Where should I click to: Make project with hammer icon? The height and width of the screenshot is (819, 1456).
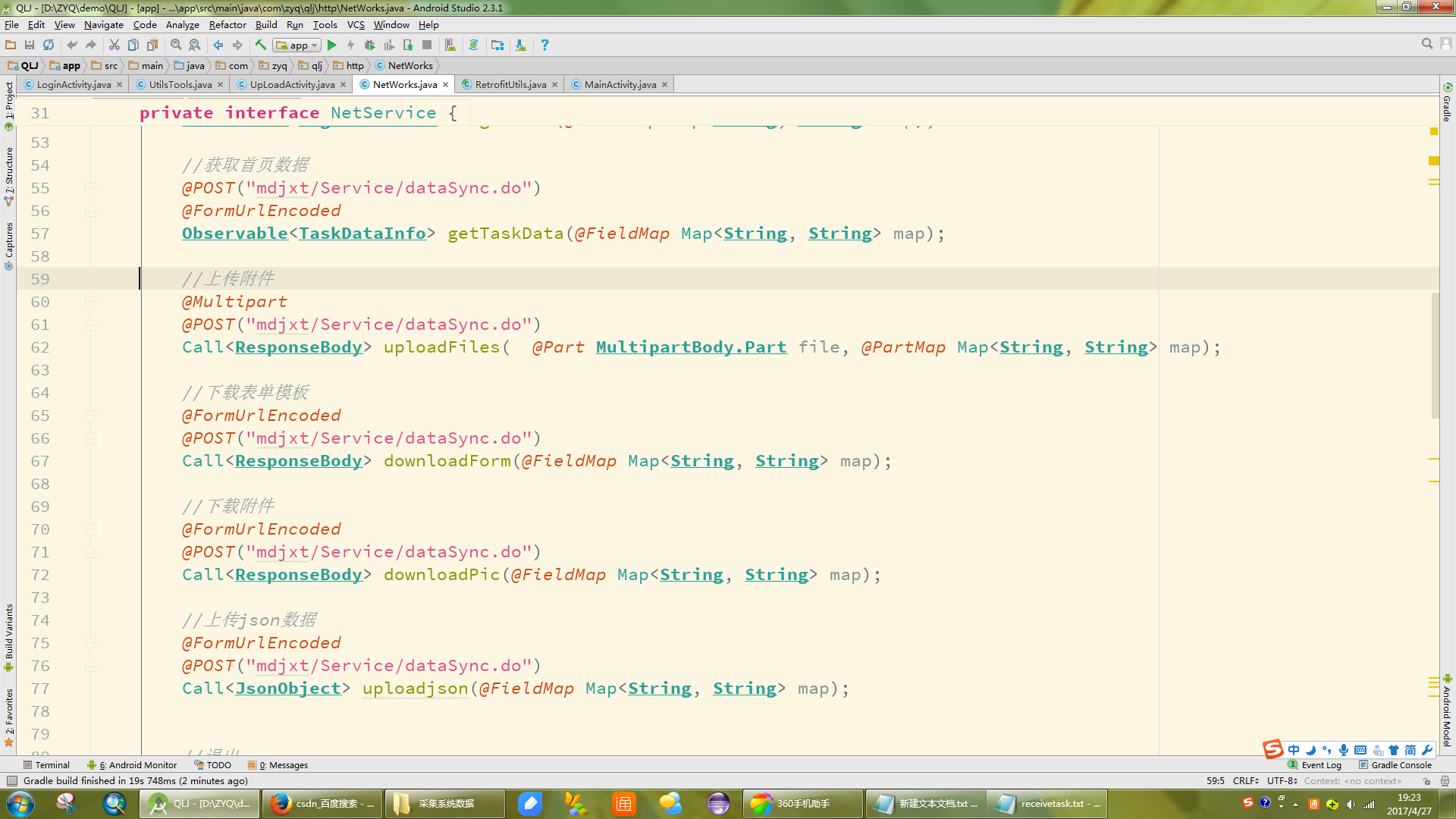[261, 45]
